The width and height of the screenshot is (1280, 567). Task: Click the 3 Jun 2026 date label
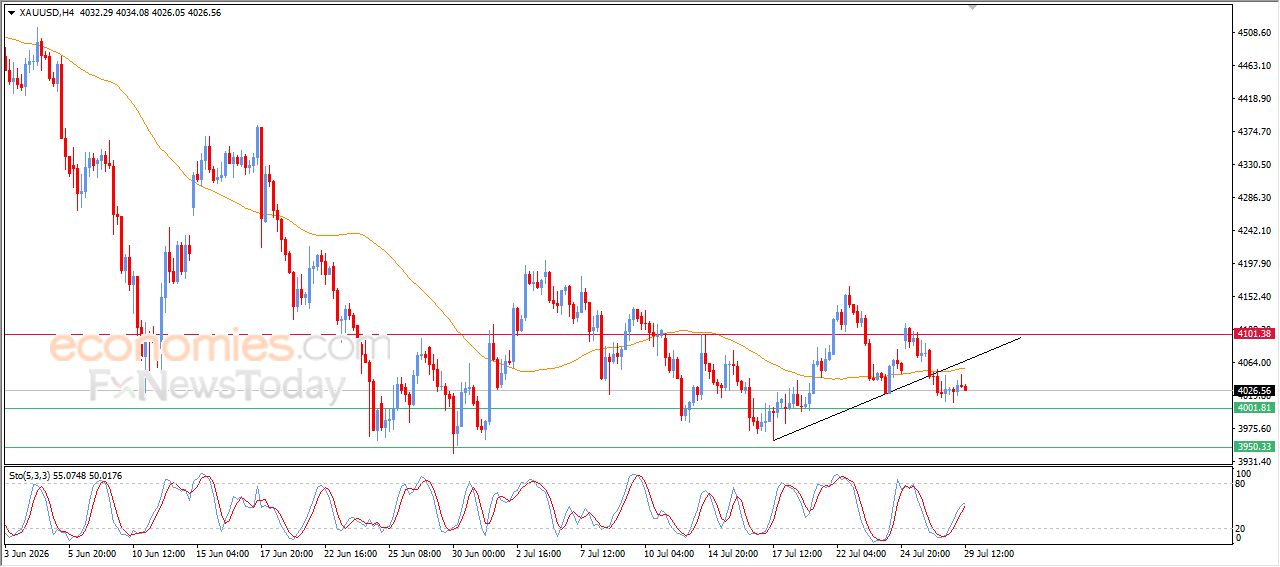(x=26, y=552)
